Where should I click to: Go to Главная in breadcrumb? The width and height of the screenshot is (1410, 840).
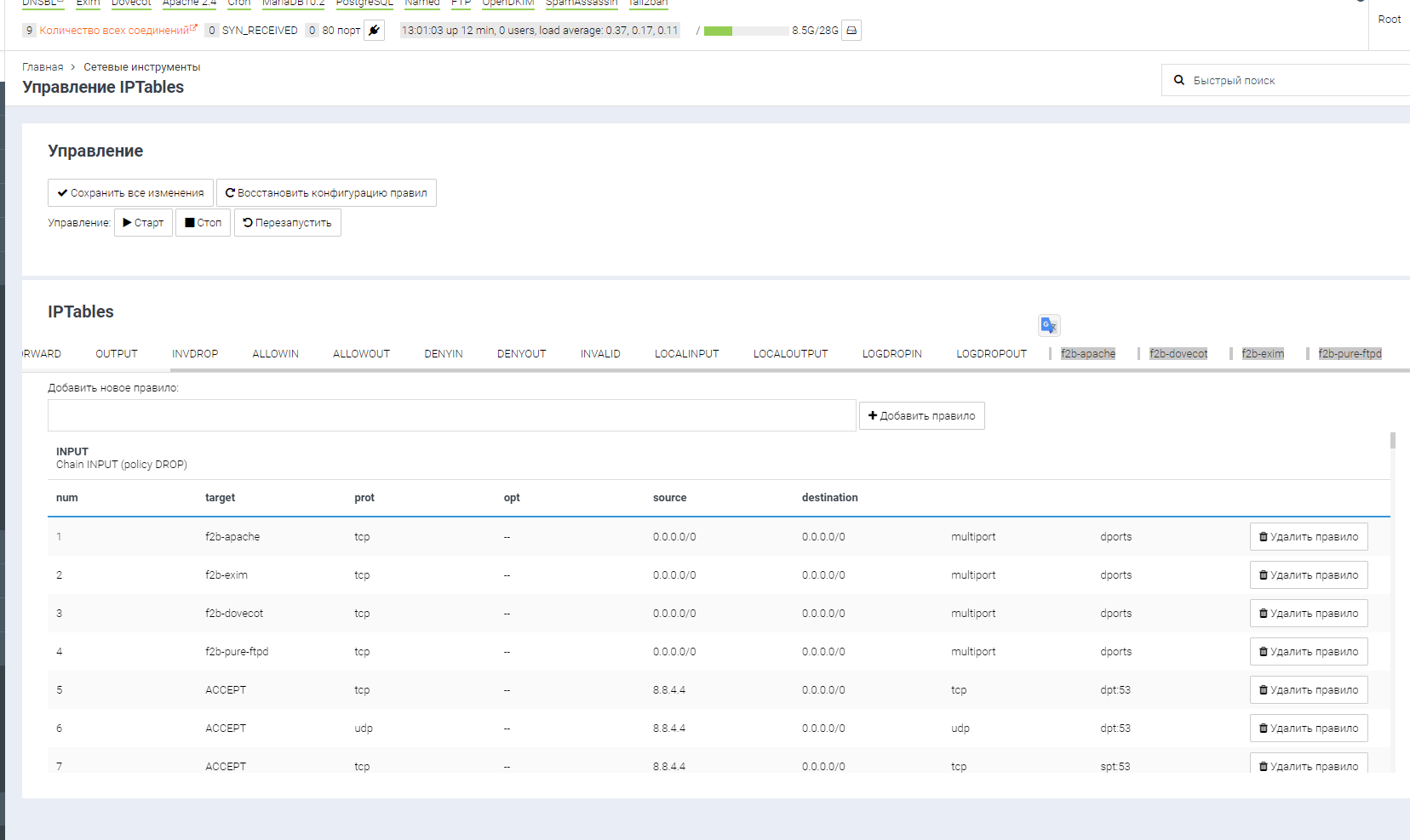[x=43, y=67]
